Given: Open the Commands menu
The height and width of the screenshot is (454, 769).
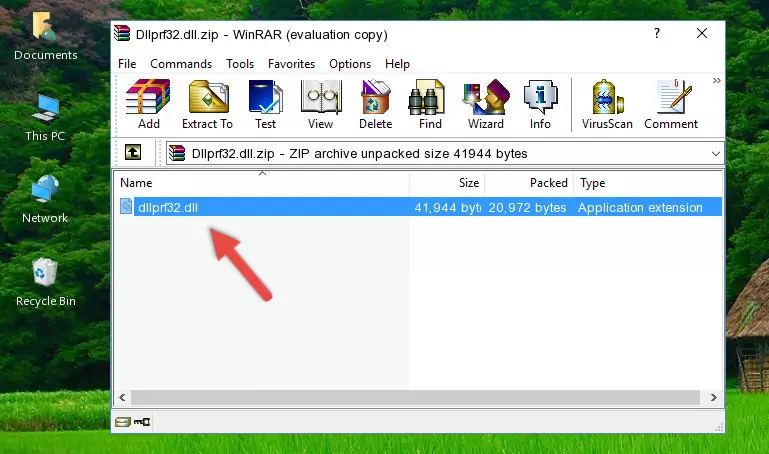Looking at the screenshot, I should tap(181, 64).
